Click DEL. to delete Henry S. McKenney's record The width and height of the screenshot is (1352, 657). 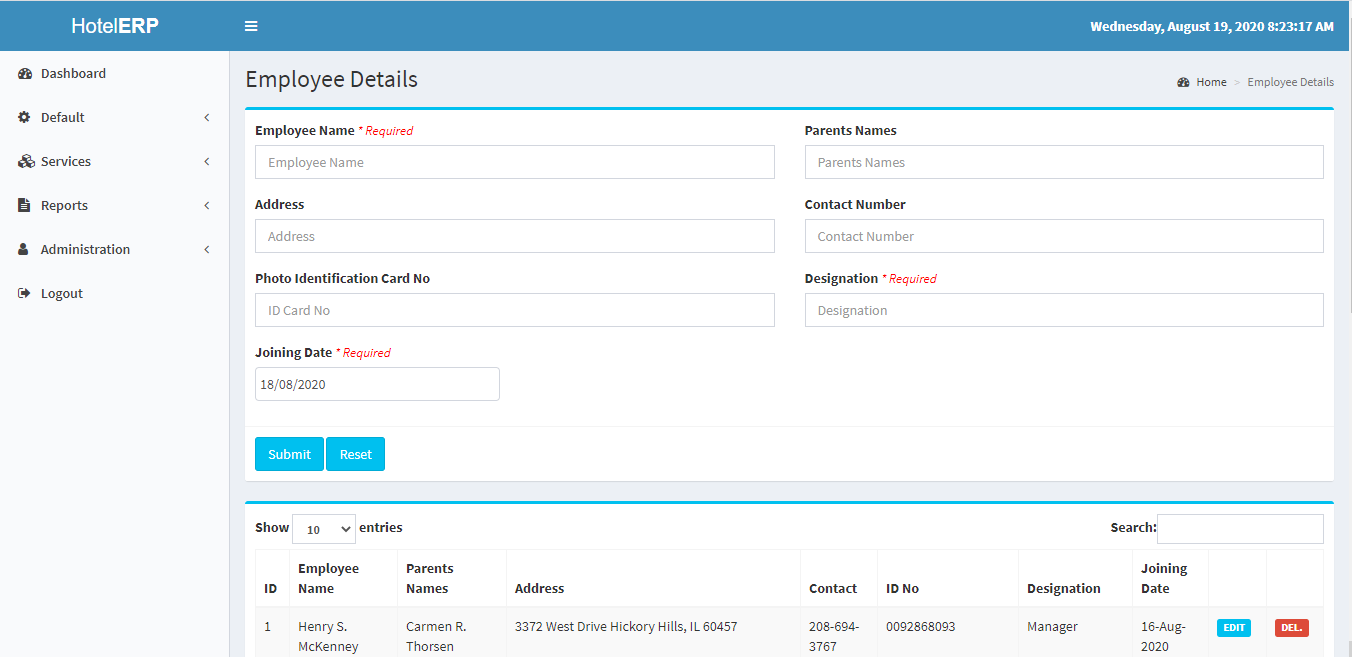click(1291, 627)
